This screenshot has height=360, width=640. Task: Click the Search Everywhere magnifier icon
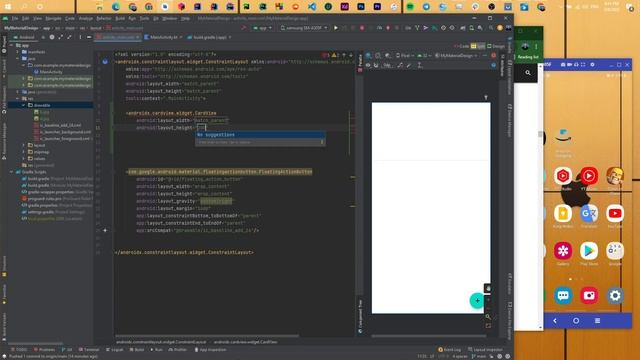click(491, 28)
